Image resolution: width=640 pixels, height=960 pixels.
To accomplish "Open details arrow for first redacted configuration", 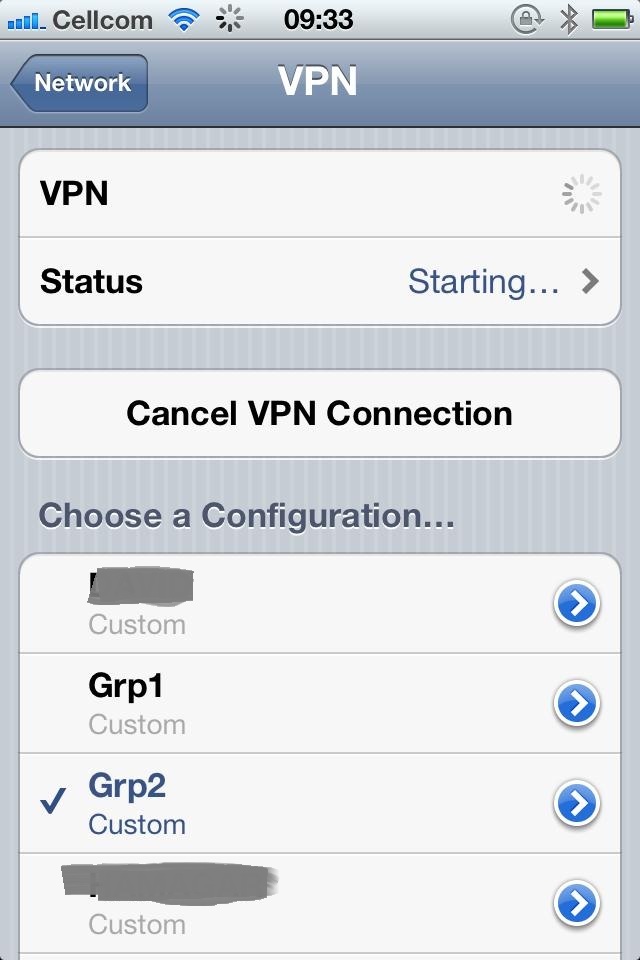I will click(x=576, y=603).
